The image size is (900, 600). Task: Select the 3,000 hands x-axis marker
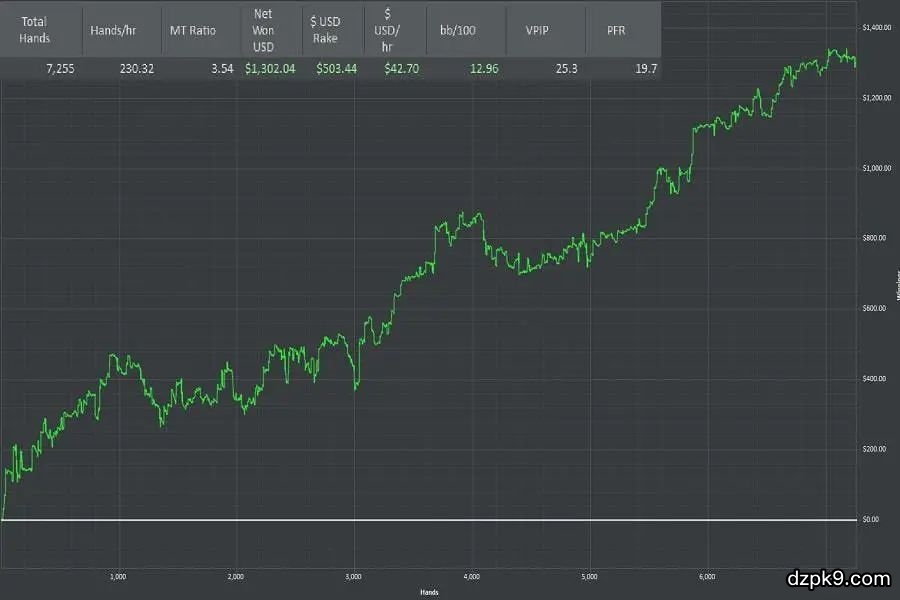point(354,577)
